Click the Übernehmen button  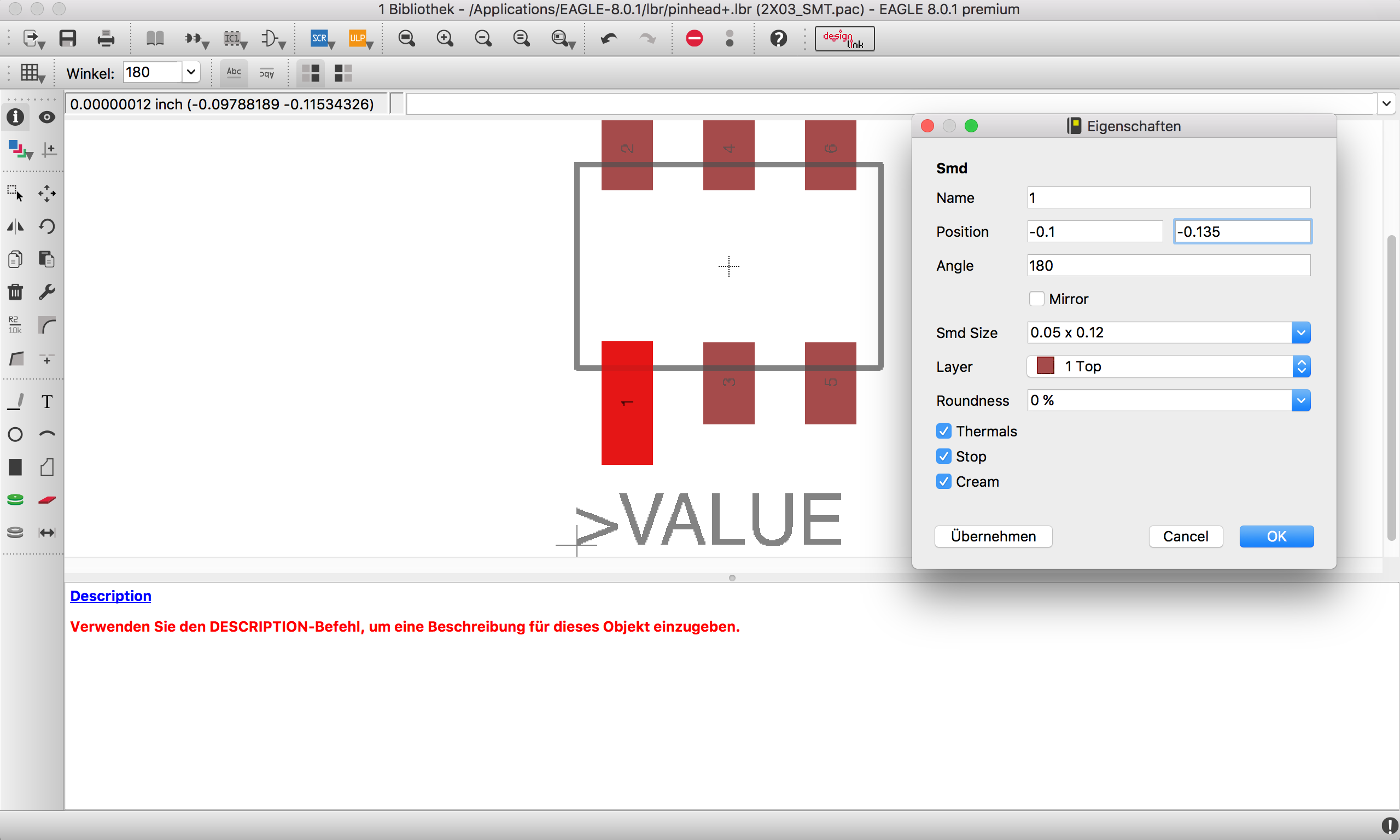coord(993,536)
